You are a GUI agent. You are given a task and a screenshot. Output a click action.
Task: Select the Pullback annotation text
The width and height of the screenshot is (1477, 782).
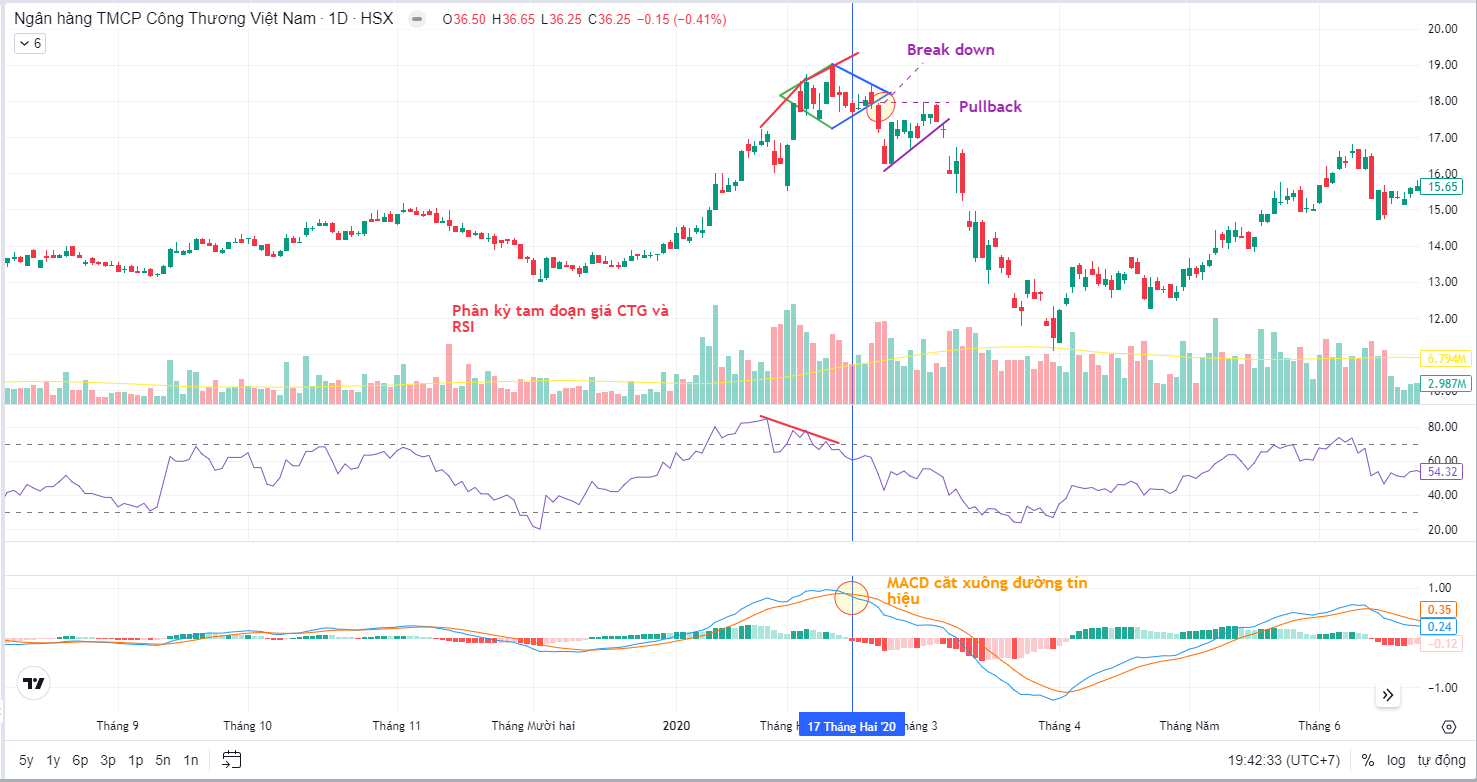click(x=990, y=106)
